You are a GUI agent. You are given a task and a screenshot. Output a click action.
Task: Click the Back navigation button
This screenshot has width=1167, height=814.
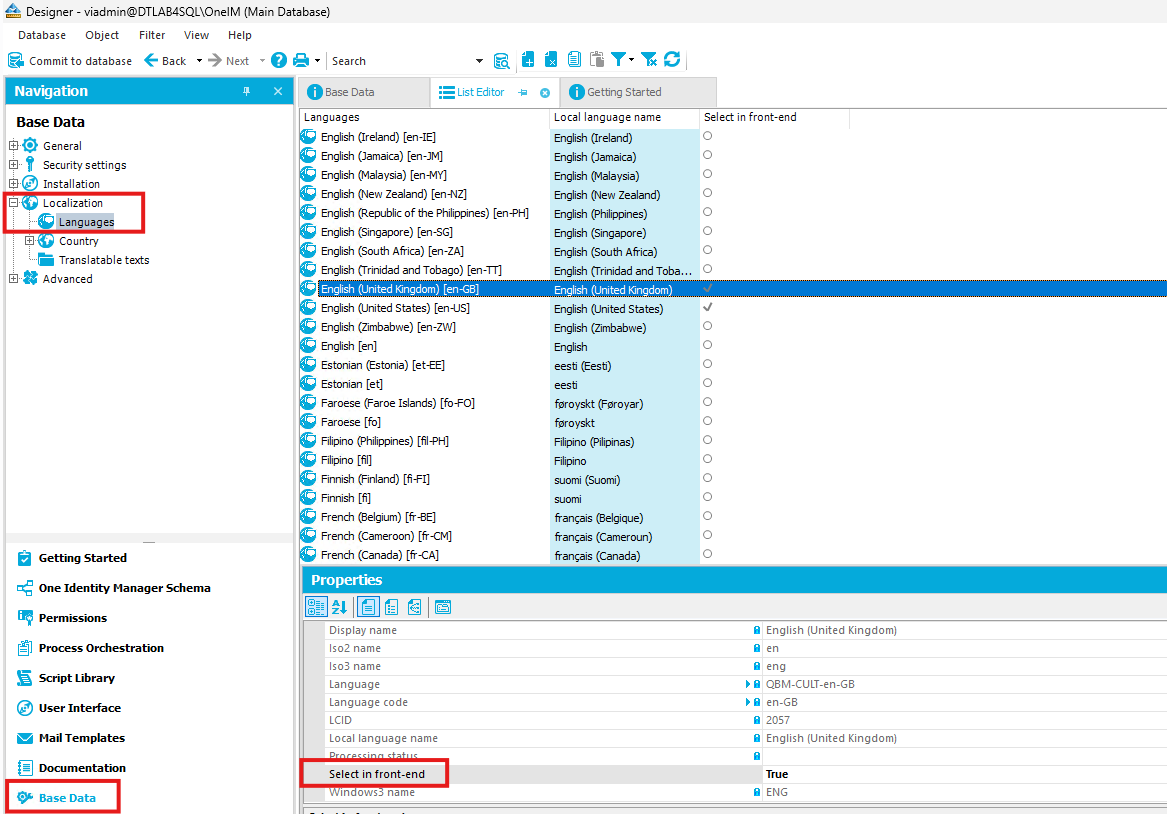tap(166, 61)
